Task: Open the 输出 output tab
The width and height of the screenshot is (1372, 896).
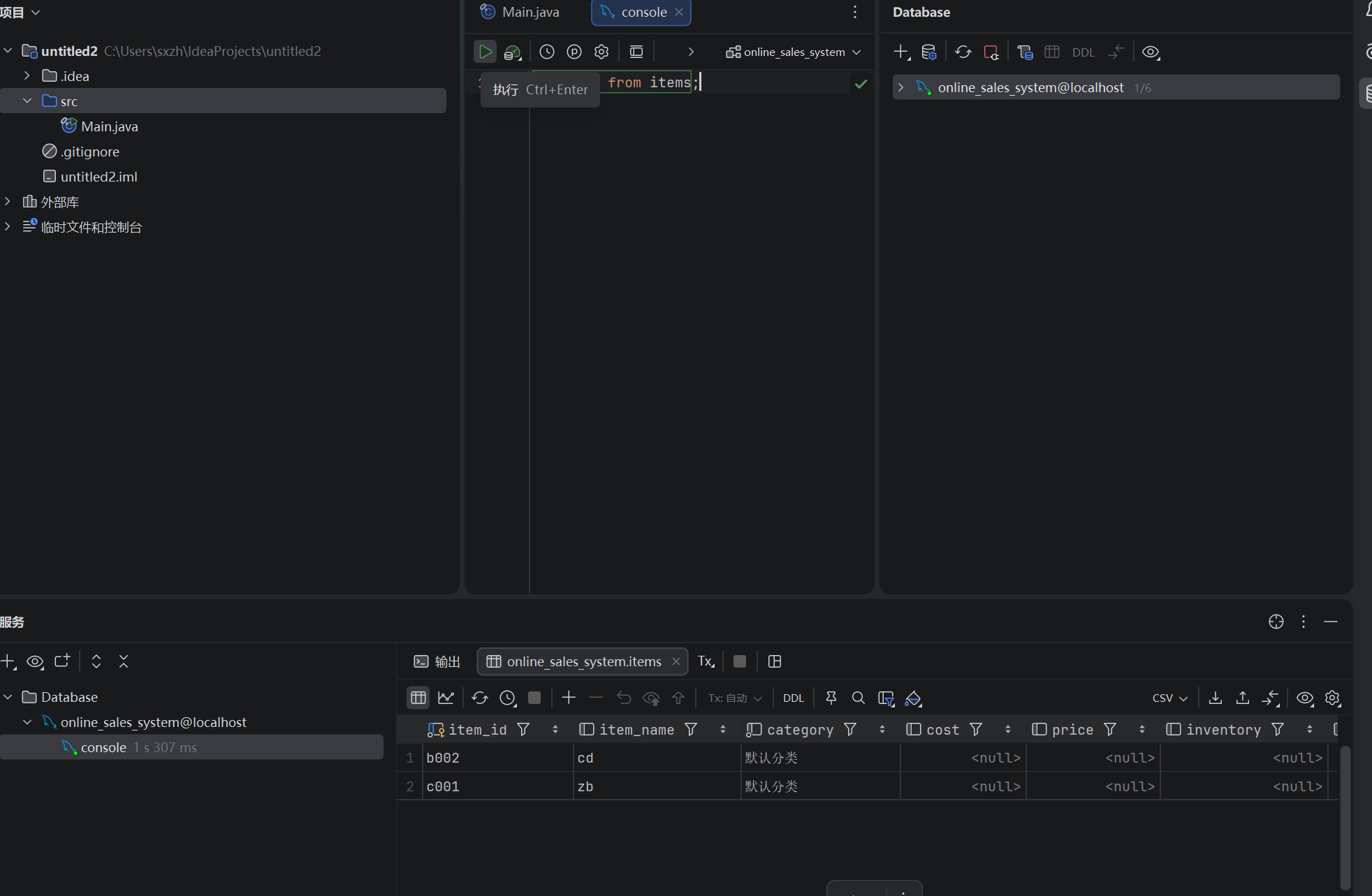Action: [437, 661]
